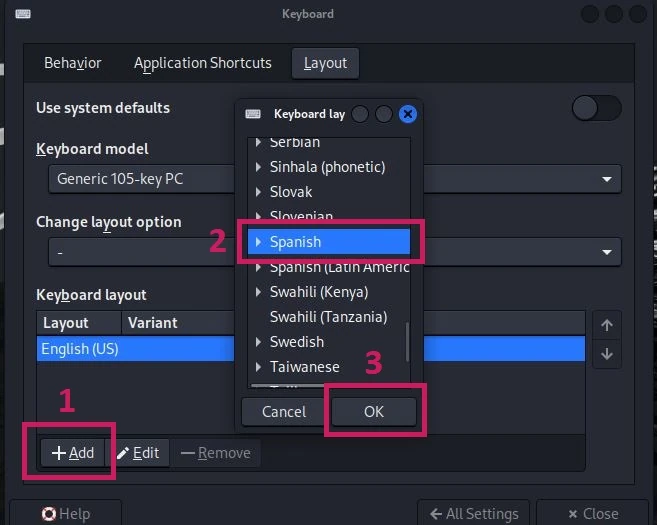
Task: Toggle the Use system defaults switch
Action: pos(597,108)
